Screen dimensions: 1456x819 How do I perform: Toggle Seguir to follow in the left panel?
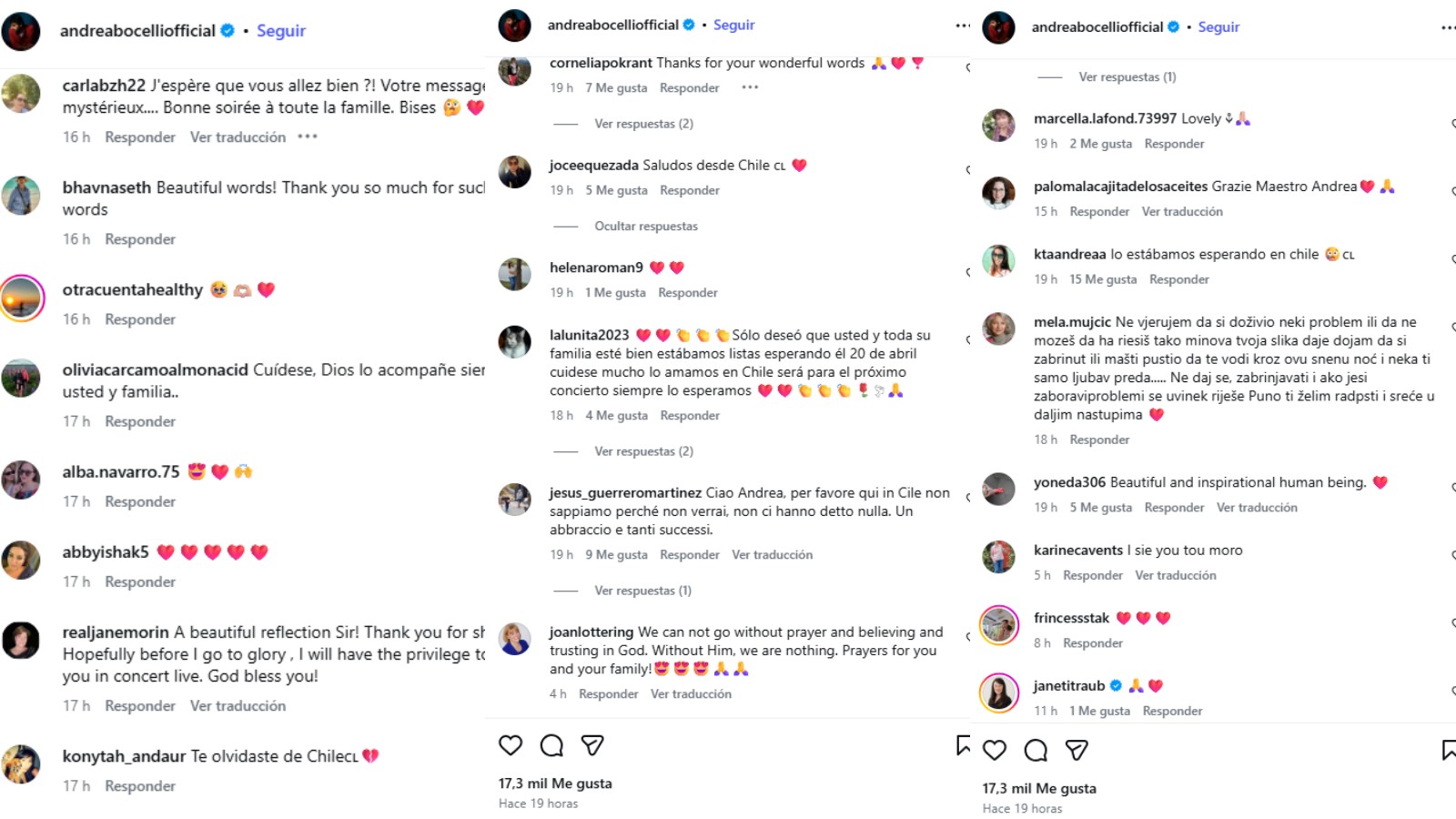tap(281, 31)
